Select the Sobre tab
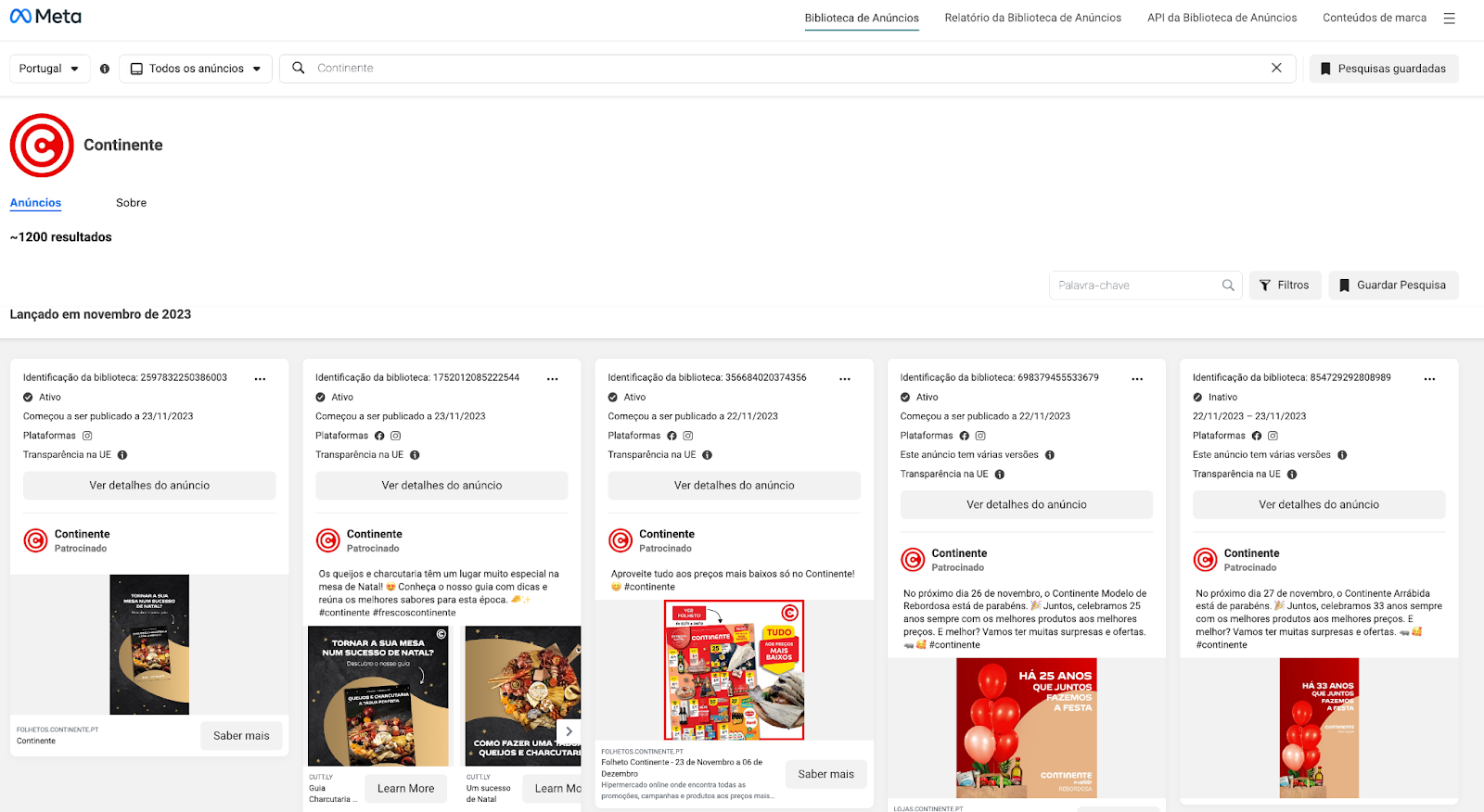This screenshot has width=1484, height=812. tap(131, 203)
